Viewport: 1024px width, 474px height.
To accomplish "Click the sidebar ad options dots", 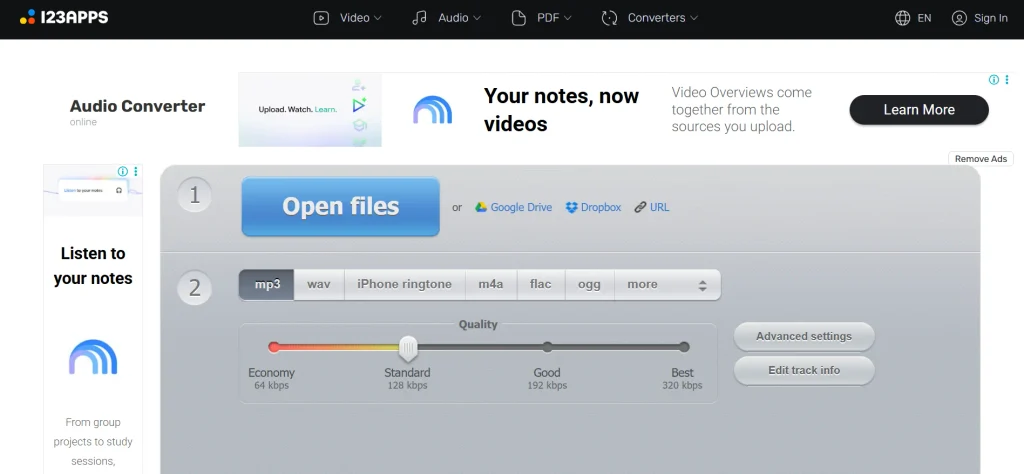I will tap(136, 171).
